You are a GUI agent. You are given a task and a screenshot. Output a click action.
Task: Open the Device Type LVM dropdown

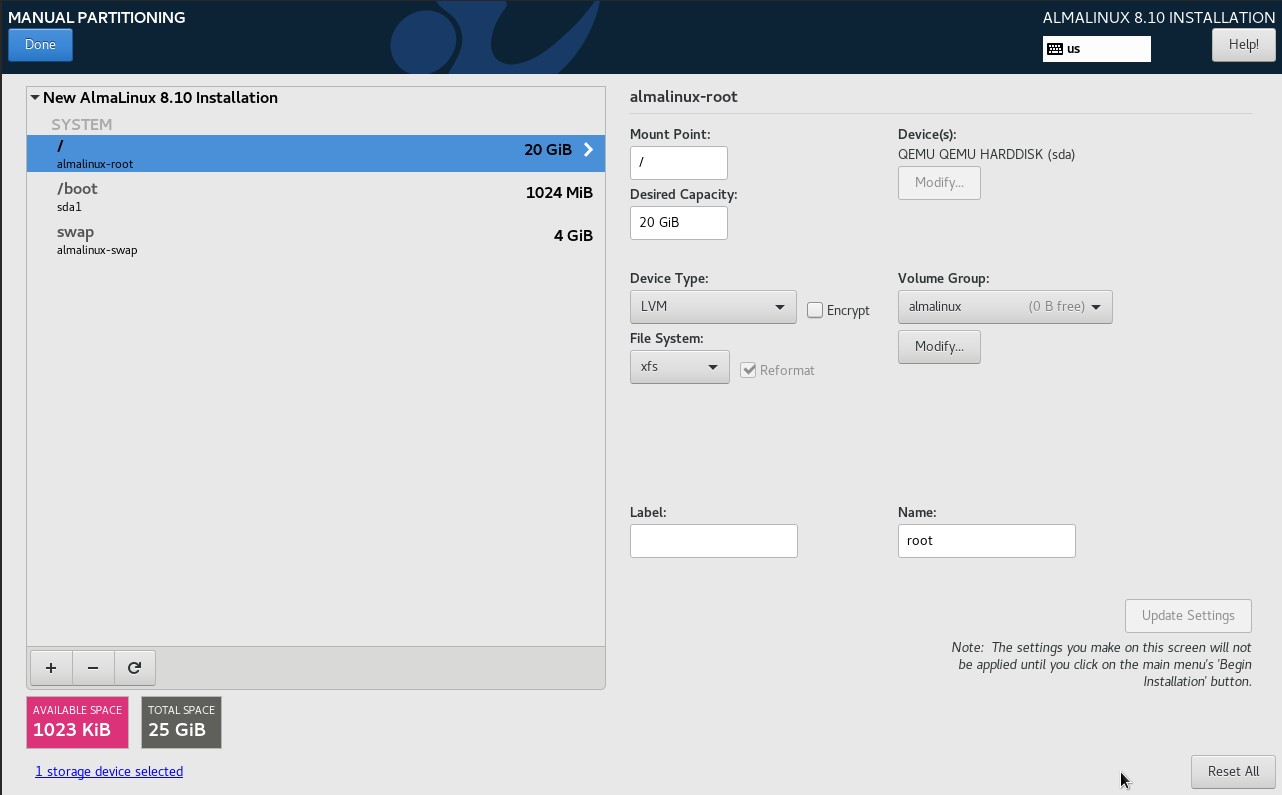pos(712,307)
